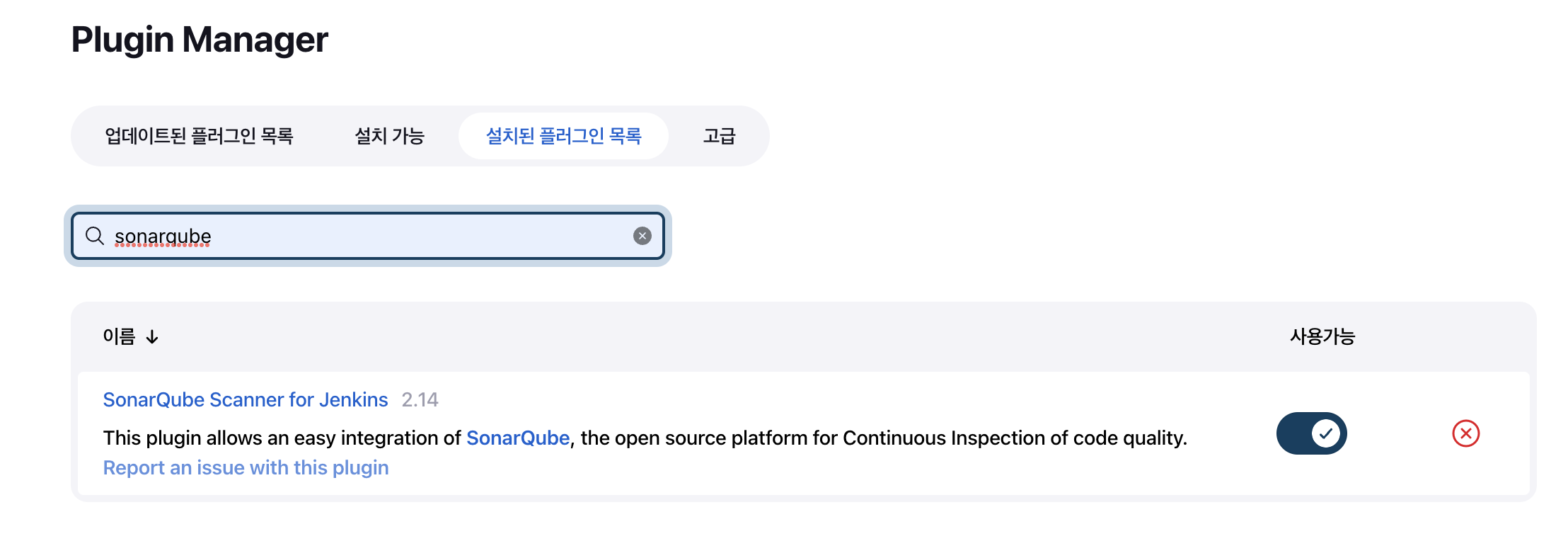Click Report an issue with this plugin
This screenshot has width=1568, height=558.
pos(246,467)
